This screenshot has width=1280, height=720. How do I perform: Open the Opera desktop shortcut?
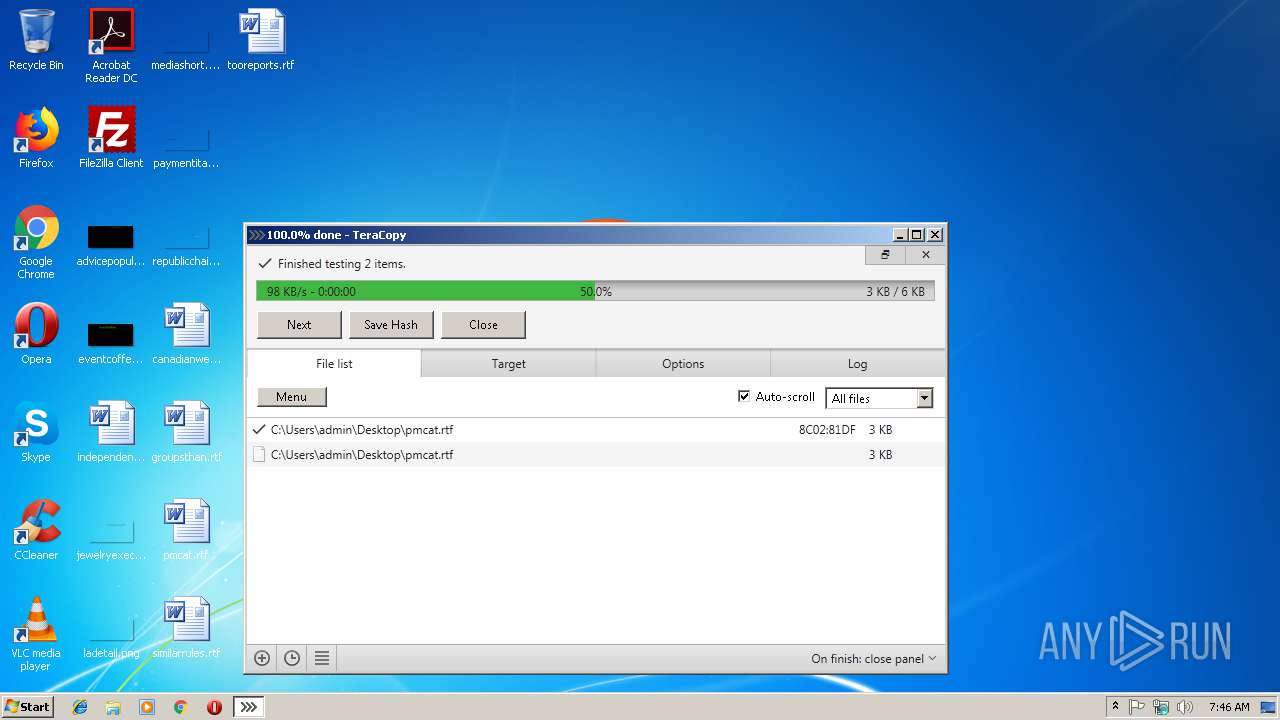point(36,334)
